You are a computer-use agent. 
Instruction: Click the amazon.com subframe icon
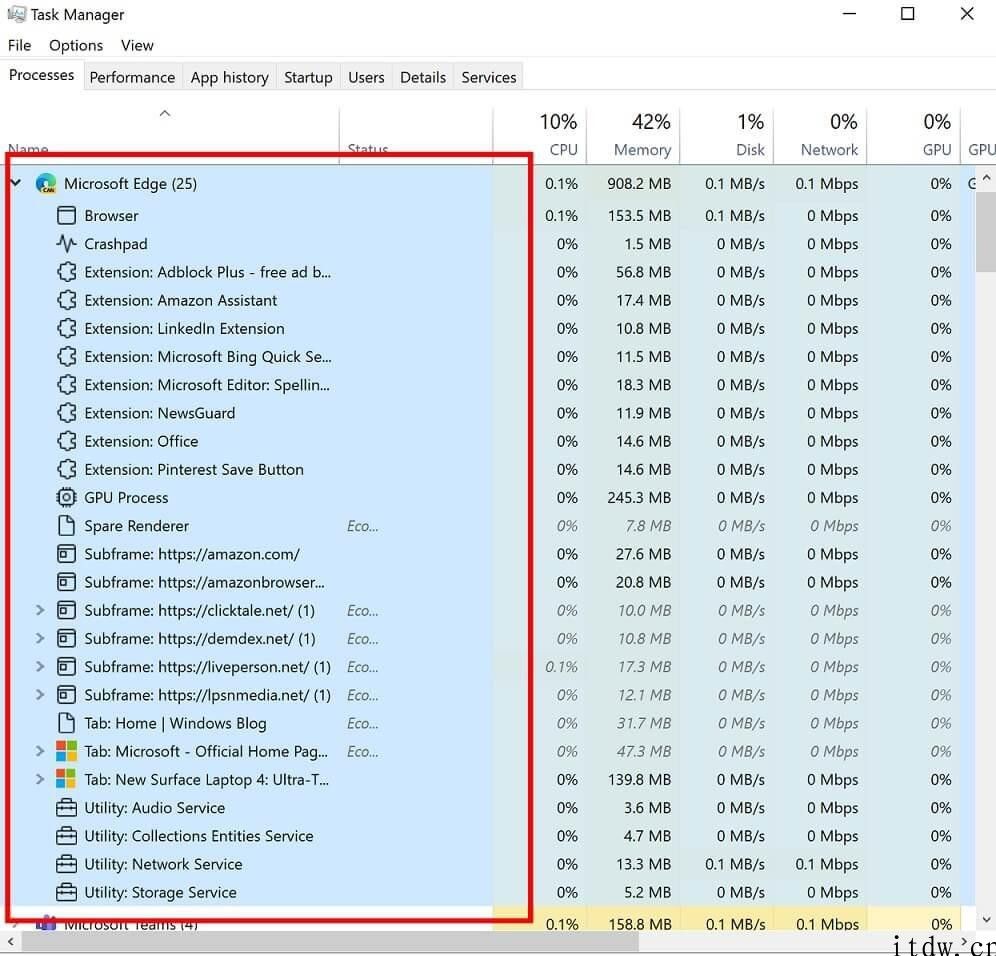click(66, 554)
